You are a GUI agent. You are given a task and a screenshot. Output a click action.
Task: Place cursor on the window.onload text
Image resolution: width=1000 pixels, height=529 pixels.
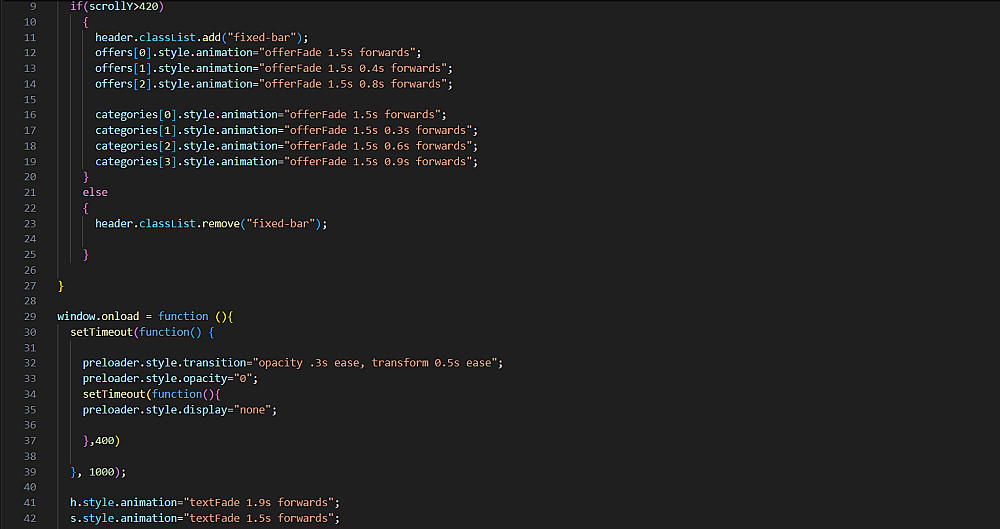coord(98,316)
